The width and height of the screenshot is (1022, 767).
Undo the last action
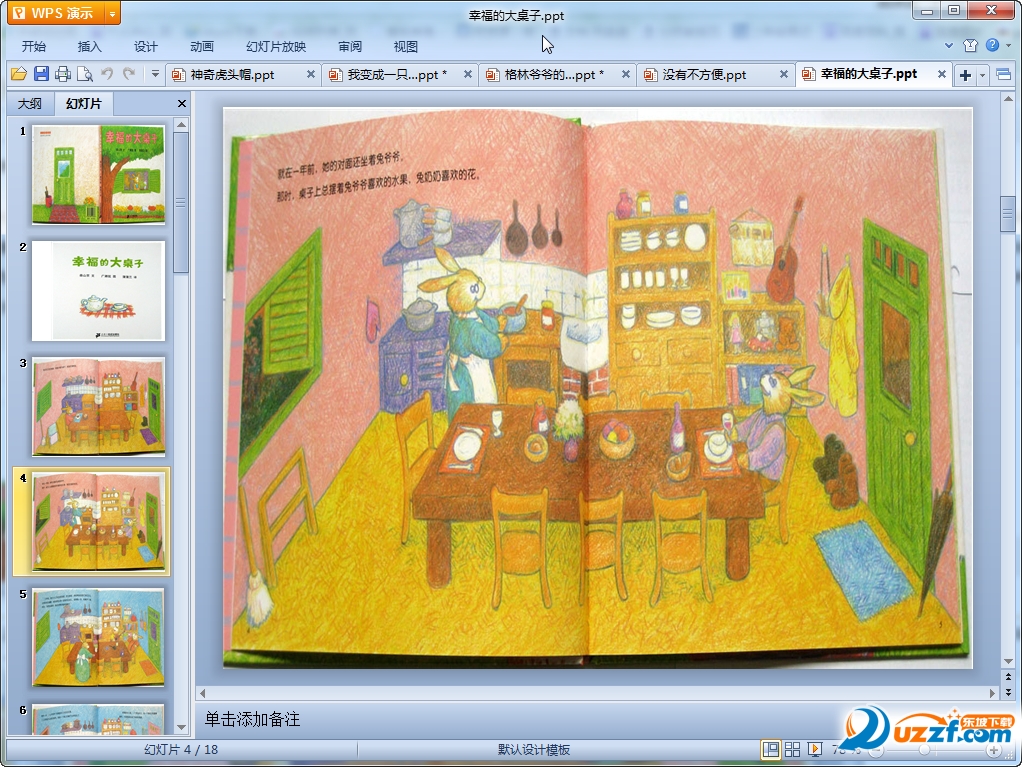(x=107, y=74)
